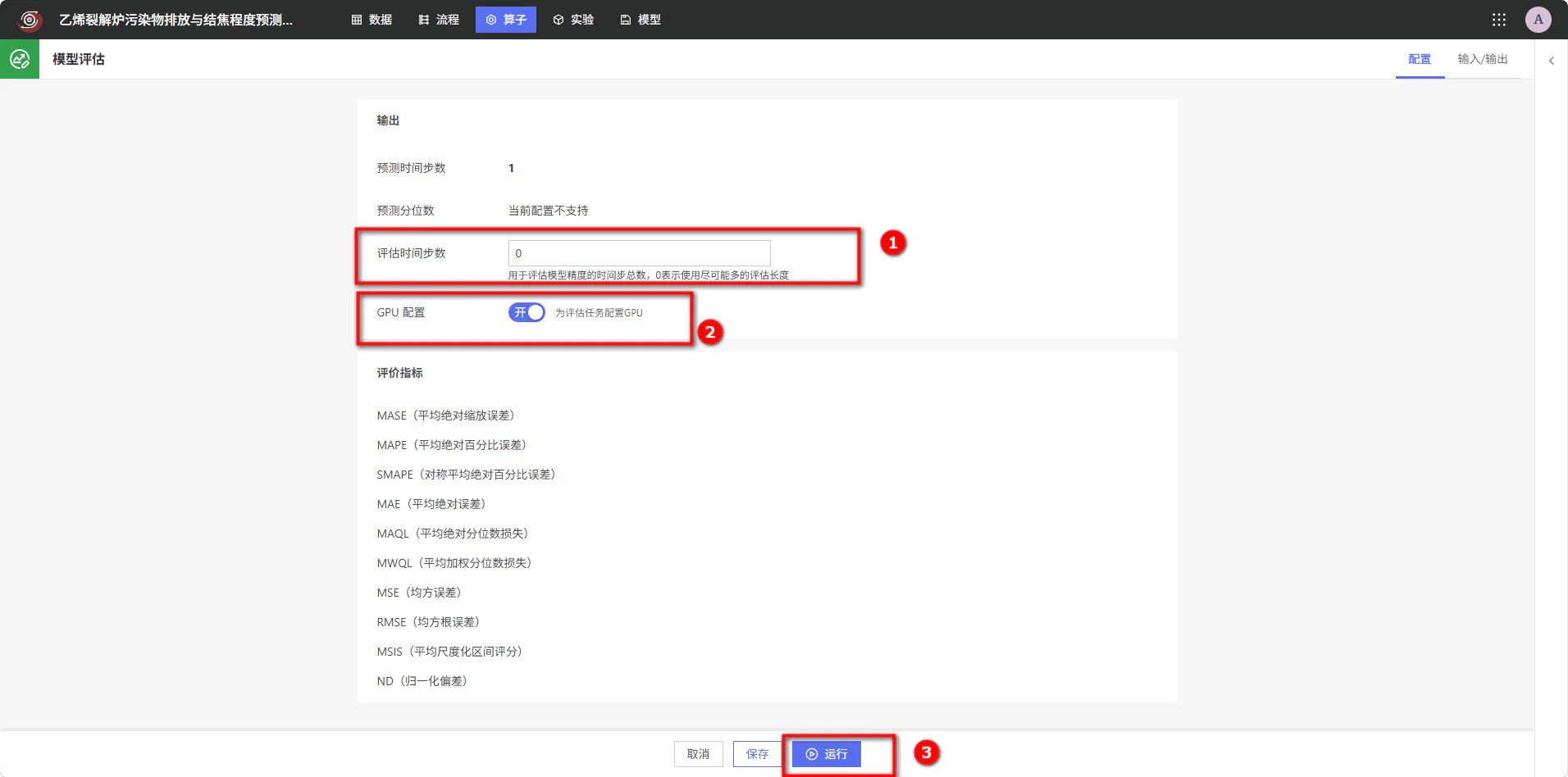
Task: Open the apps grid menu icon
Action: (1499, 20)
